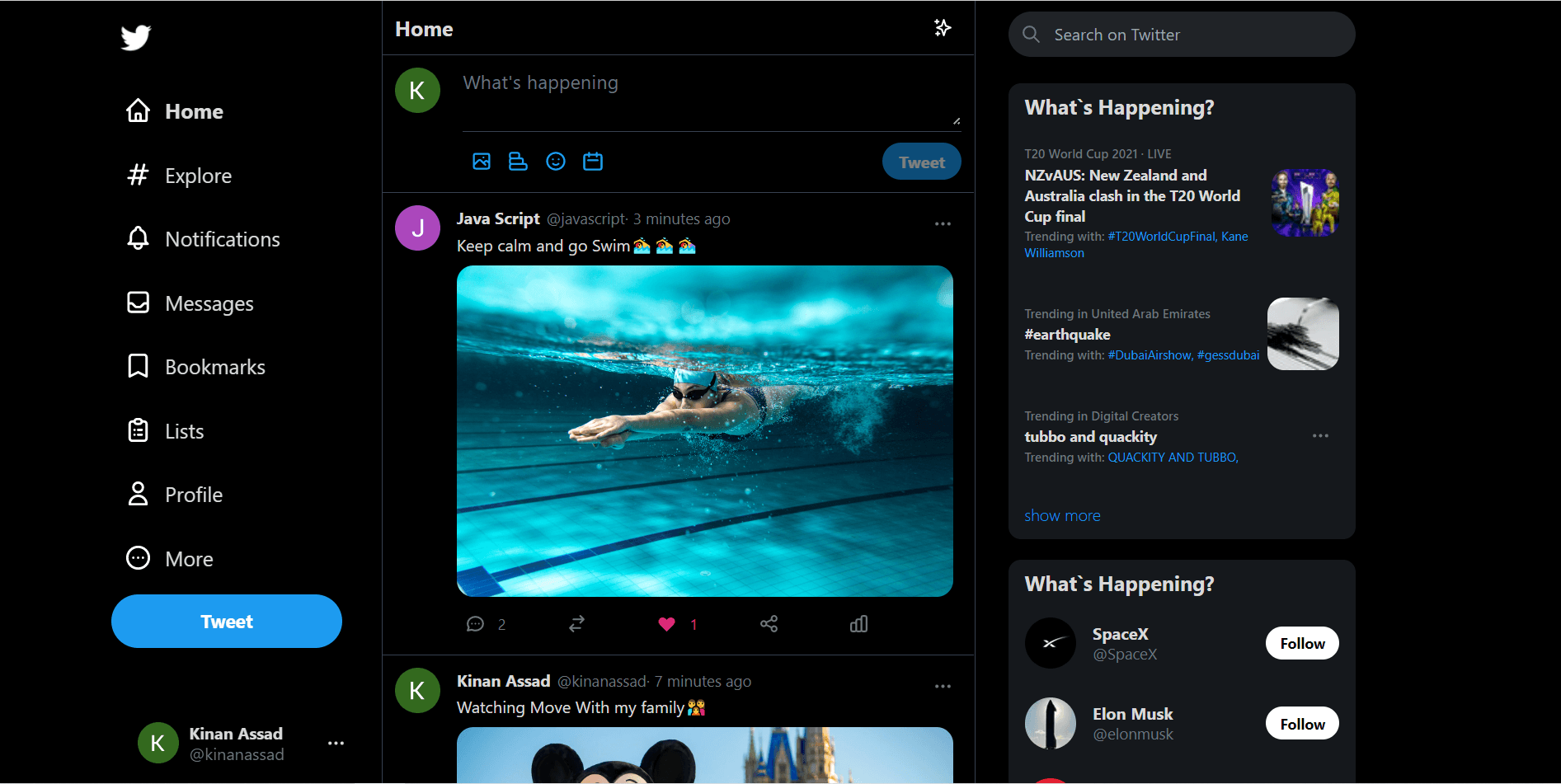1561x784 pixels.
Task: Open the schedule tweet icon
Action: pos(593,161)
